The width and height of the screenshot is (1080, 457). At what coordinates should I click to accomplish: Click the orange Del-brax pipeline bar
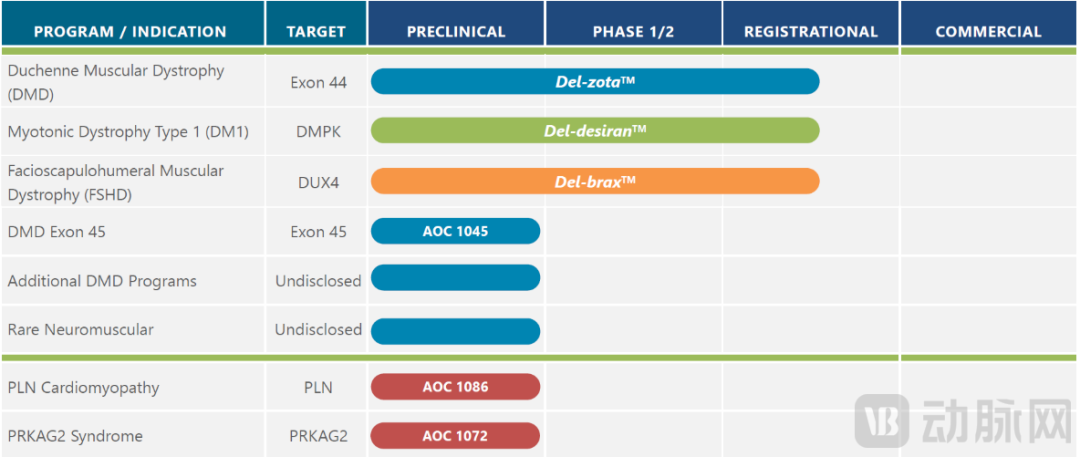pos(595,181)
